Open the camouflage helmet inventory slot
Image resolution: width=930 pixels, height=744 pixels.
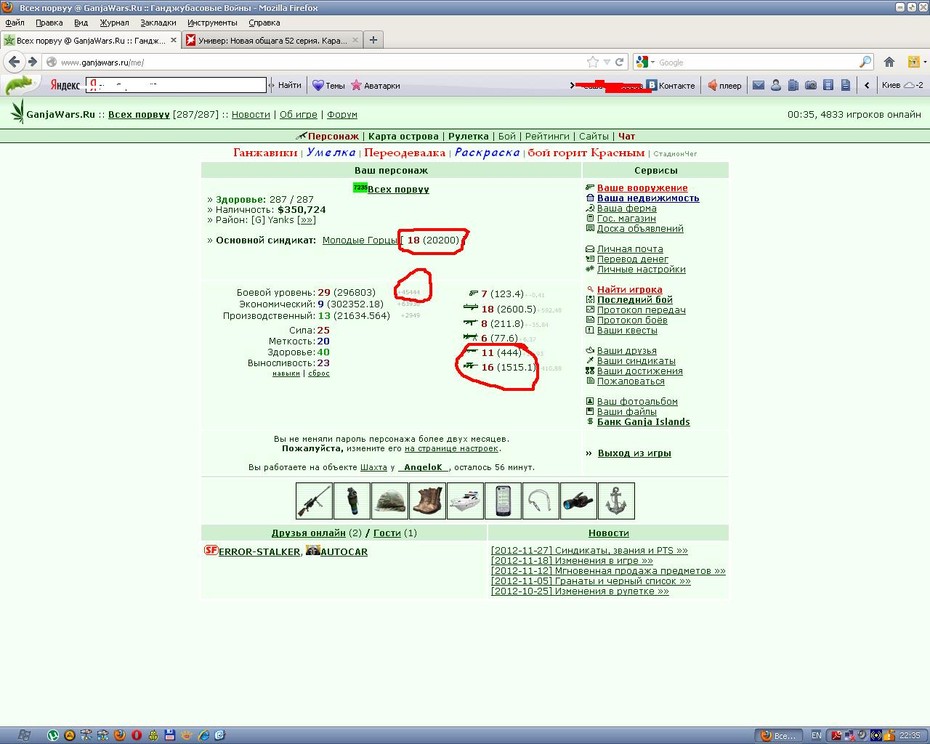pos(390,501)
